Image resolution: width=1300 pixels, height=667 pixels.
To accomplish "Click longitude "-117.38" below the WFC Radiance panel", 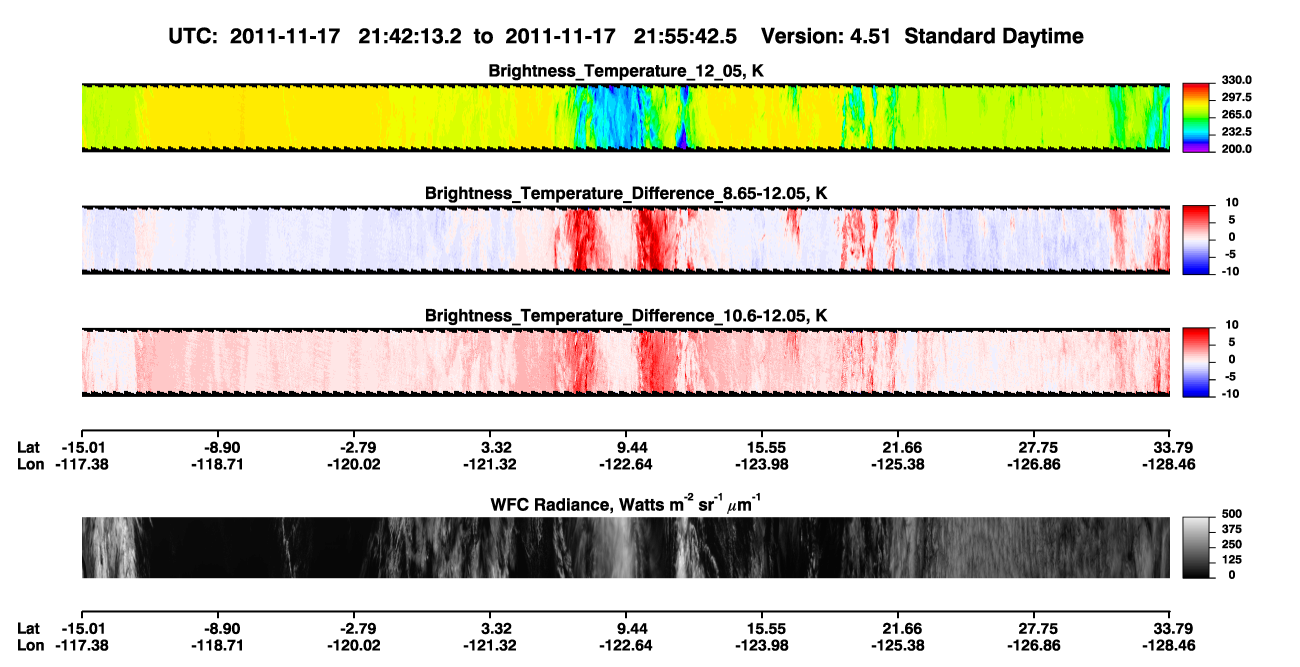I will 82,645.
